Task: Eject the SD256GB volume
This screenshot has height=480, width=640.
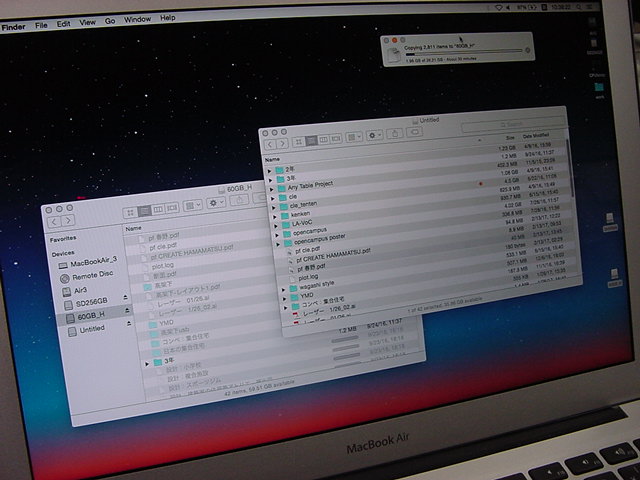Action: [125, 298]
